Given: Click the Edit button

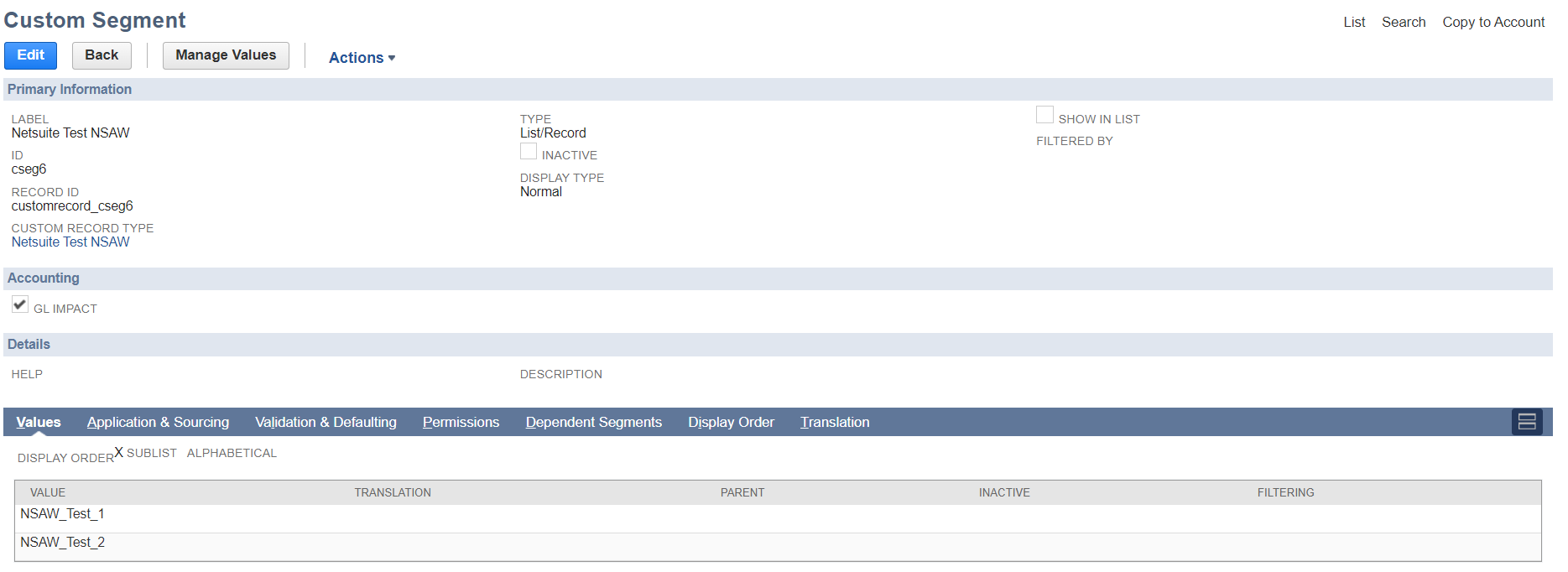Looking at the screenshot, I should [30, 55].
